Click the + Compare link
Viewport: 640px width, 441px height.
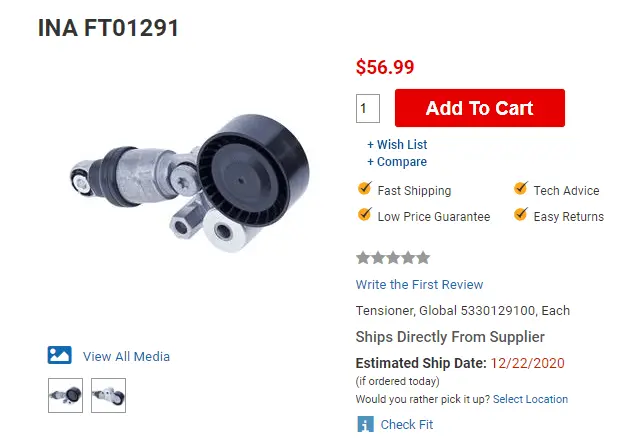(x=397, y=162)
